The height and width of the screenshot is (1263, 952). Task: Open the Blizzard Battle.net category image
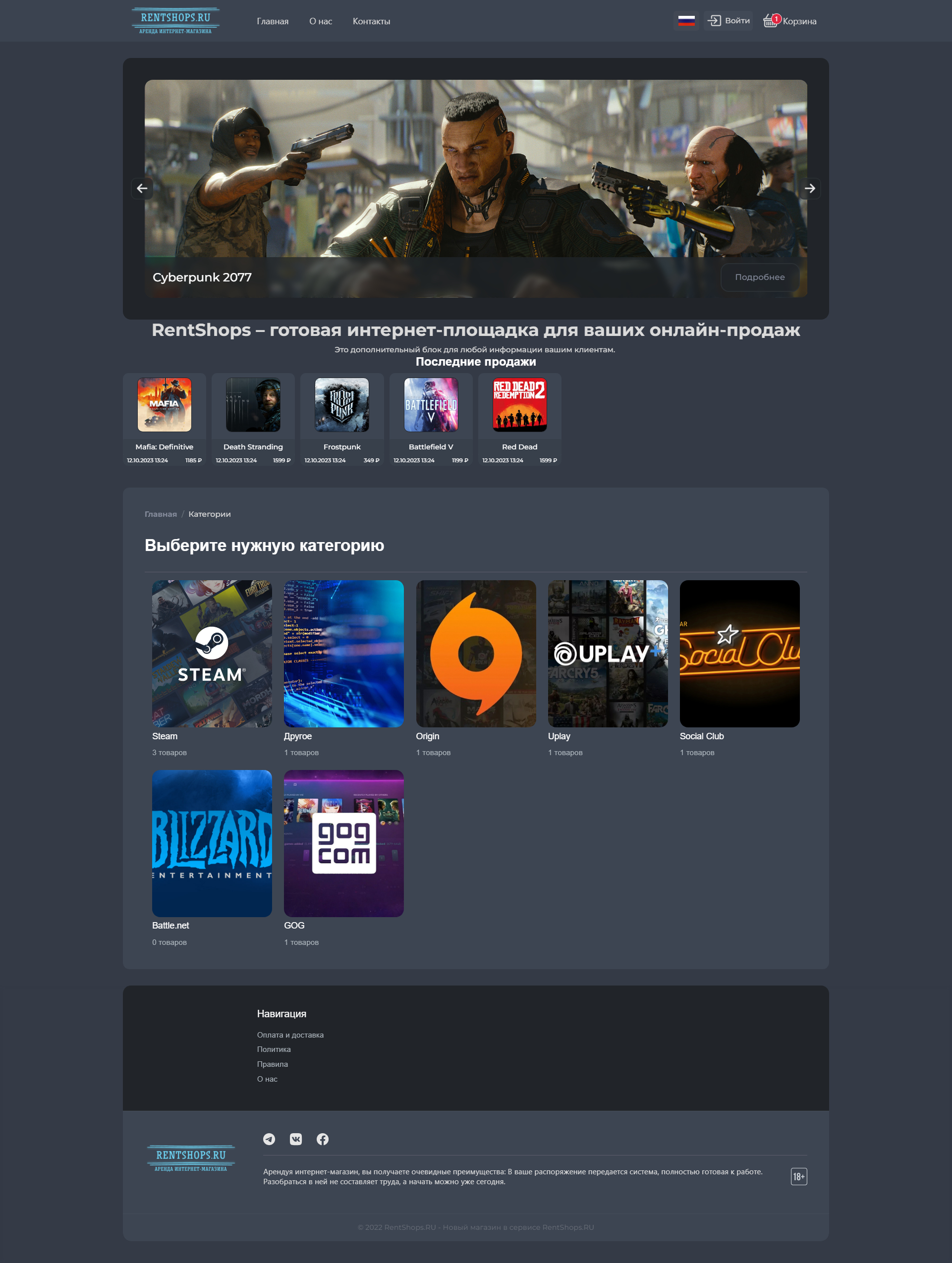coord(212,843)
